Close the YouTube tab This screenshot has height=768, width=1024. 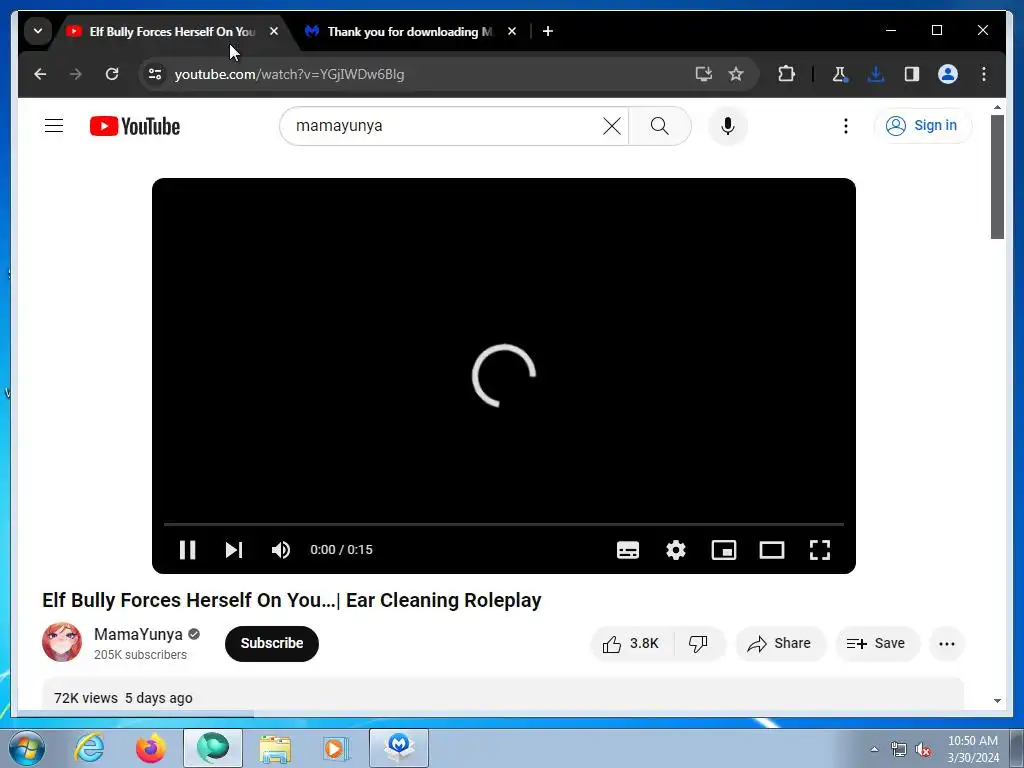pos(274,31)
